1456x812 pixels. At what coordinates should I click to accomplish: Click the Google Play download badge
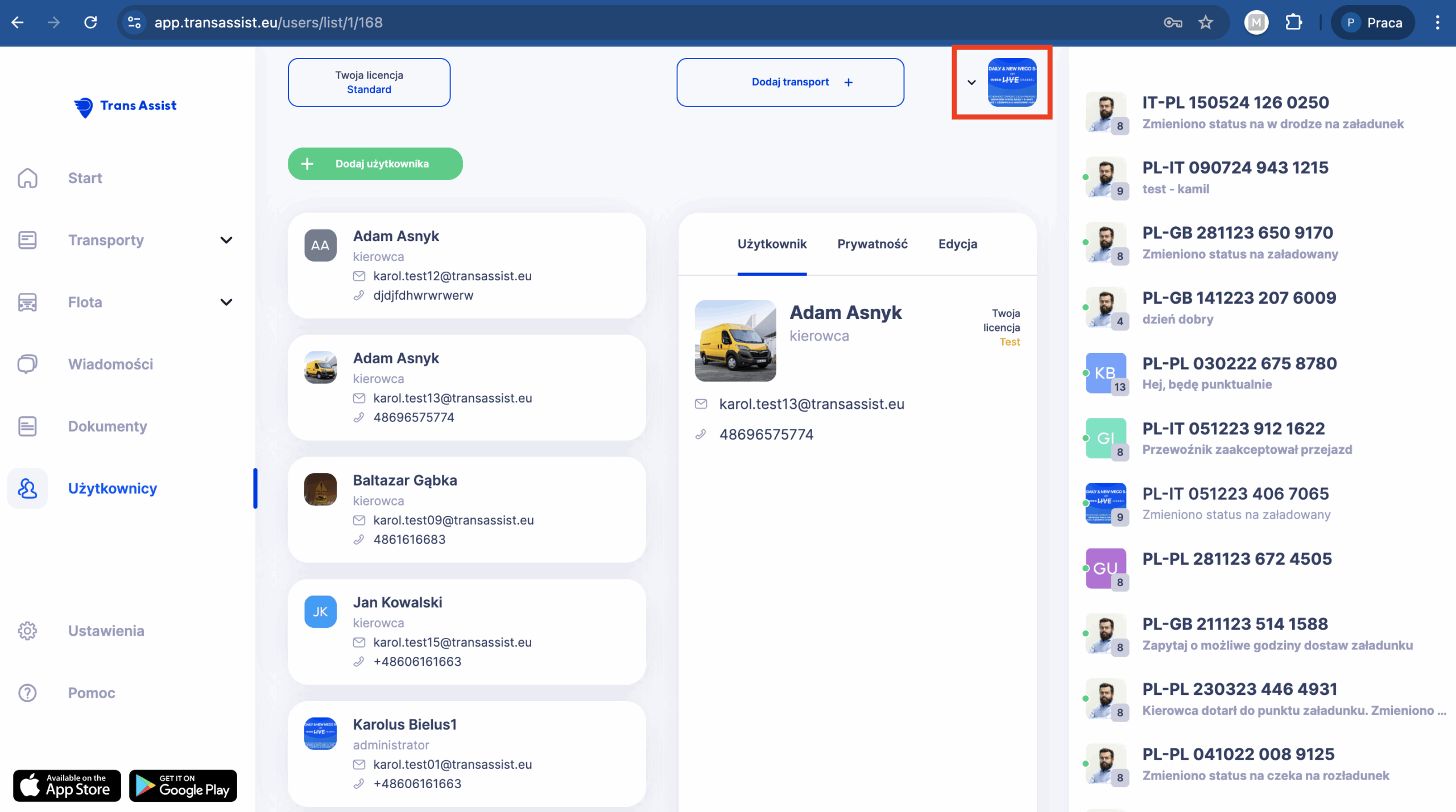tap(183, 785)
